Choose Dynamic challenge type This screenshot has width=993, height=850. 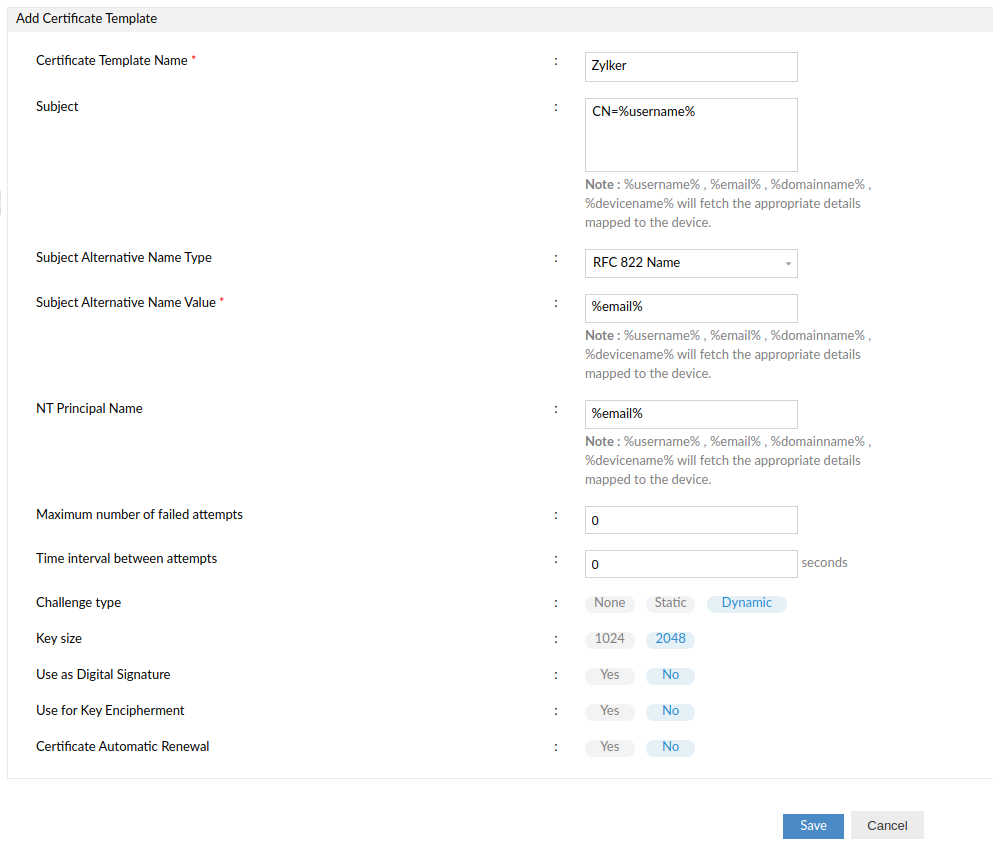(746, 603)
